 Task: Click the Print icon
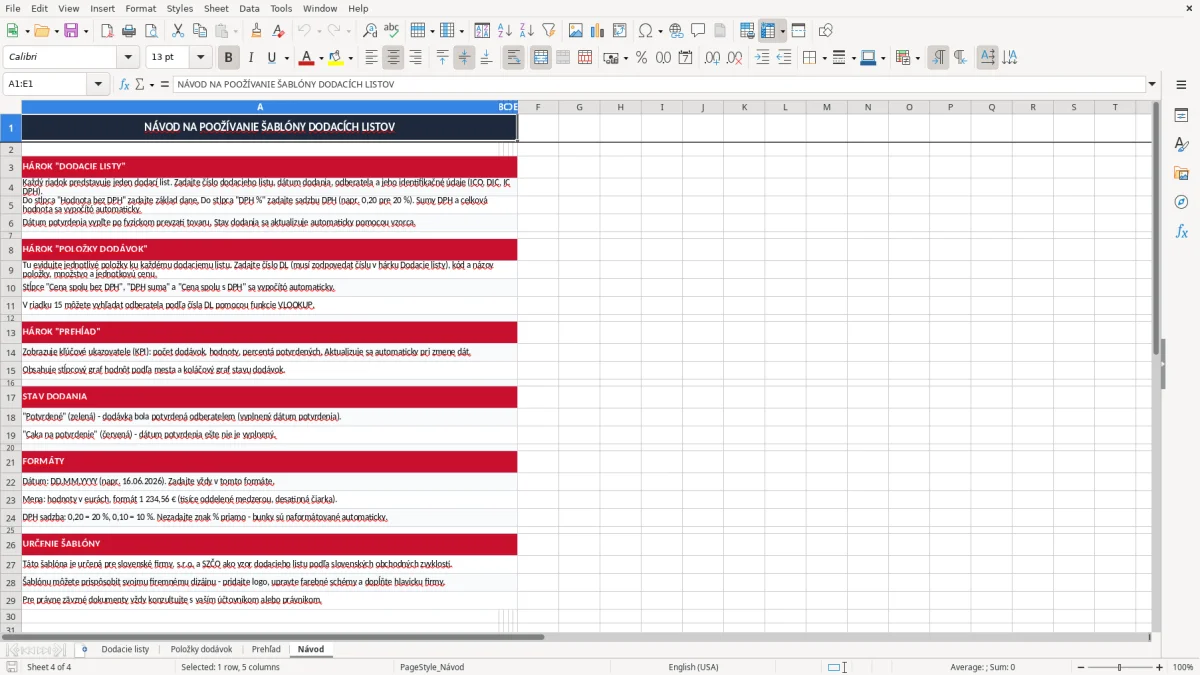pos(129,31)
